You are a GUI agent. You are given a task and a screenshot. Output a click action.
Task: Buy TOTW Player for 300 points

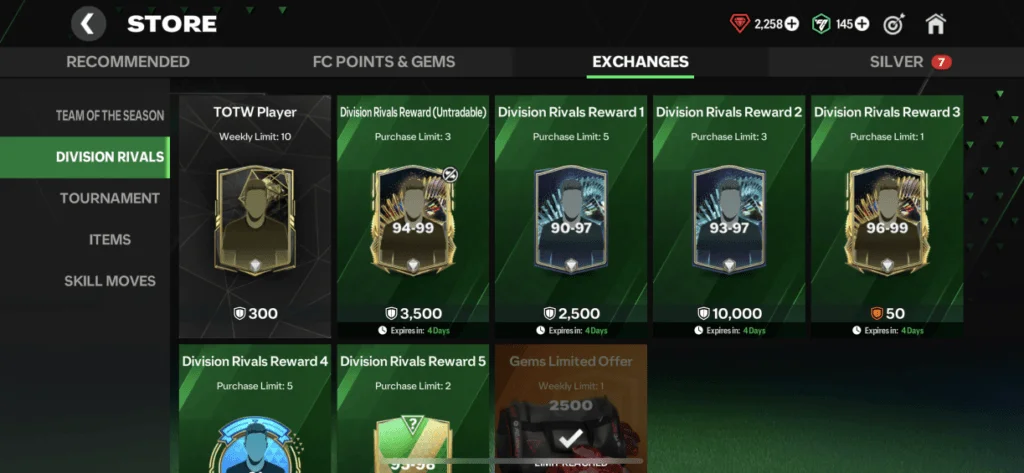[x=255, y=314]
